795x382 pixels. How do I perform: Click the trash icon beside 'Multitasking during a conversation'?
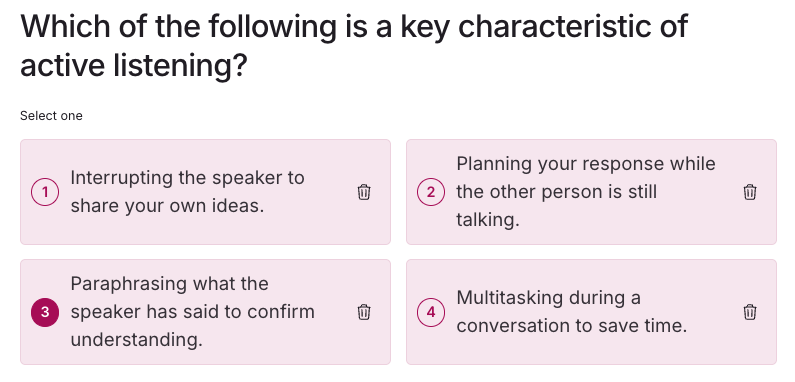[x=750, y=312]
